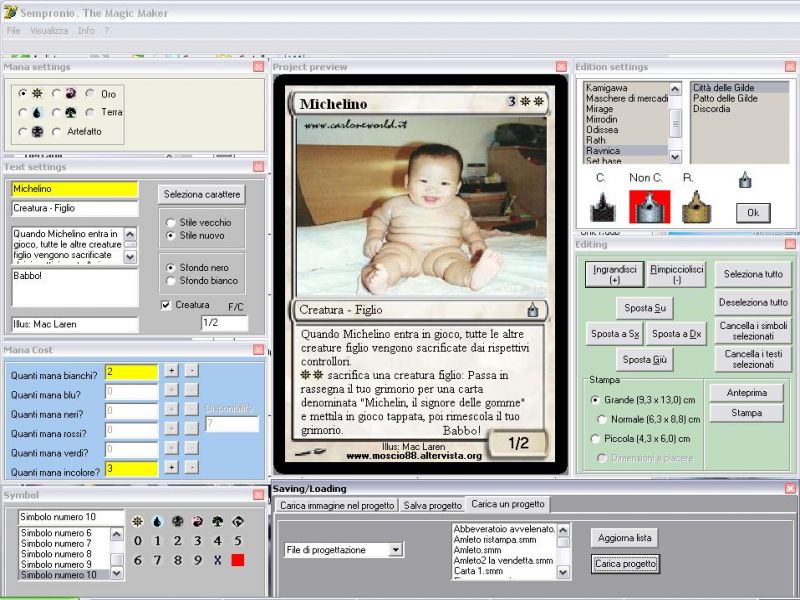Insert the tap arrow symbol from Symbol panel
The width and height of the screenshot is (800, 600).
coord(238,521)
